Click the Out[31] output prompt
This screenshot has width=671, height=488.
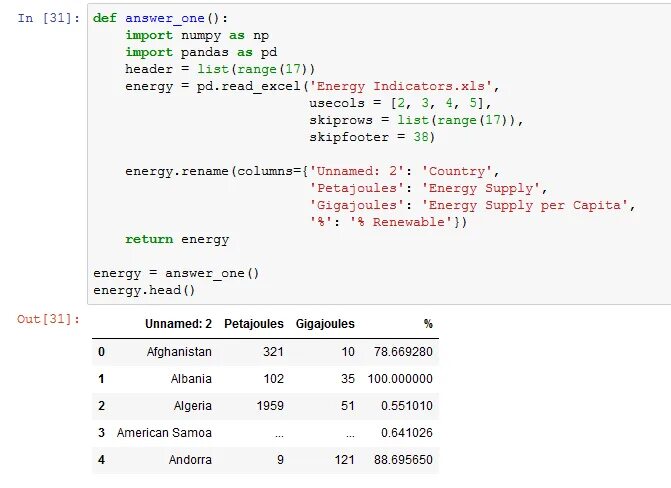click(x=47, y=319)
